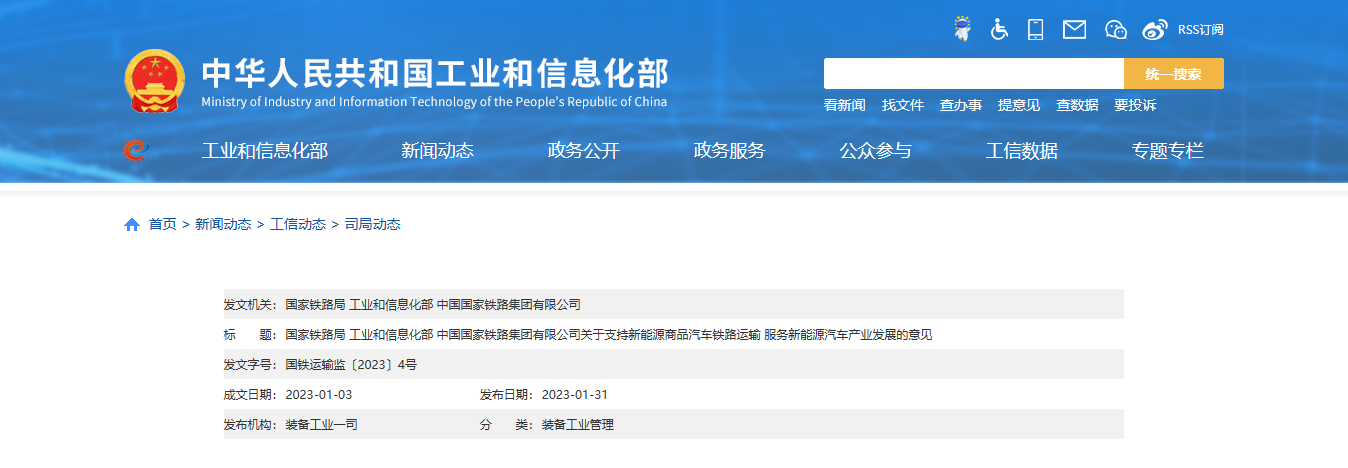Click the mobile phone version icon
The width and height of the screenshot is (1348, 468).
click(x=1035, y=29)
